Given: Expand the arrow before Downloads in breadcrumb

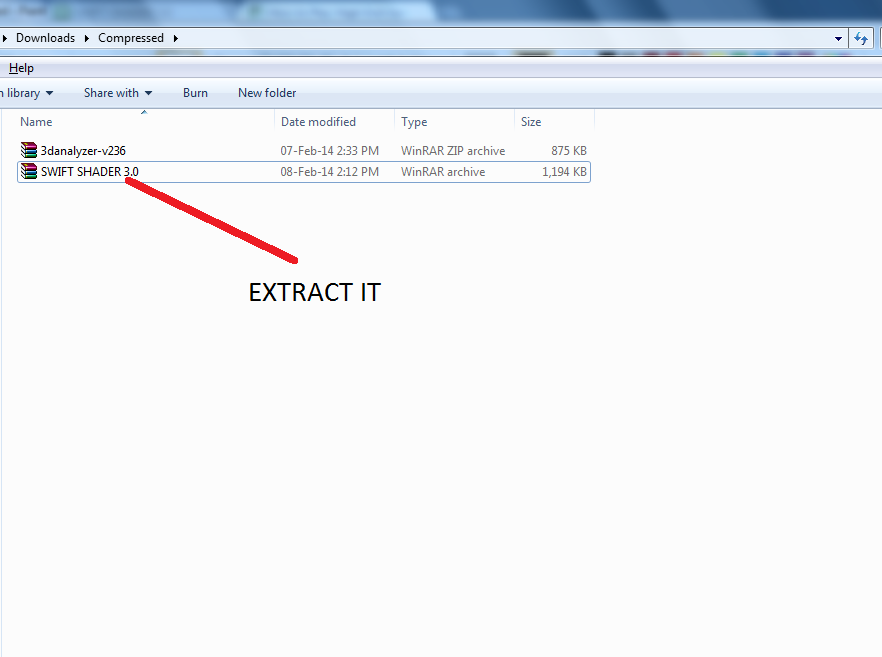Looking at the screenshot, I should point(4,38).
